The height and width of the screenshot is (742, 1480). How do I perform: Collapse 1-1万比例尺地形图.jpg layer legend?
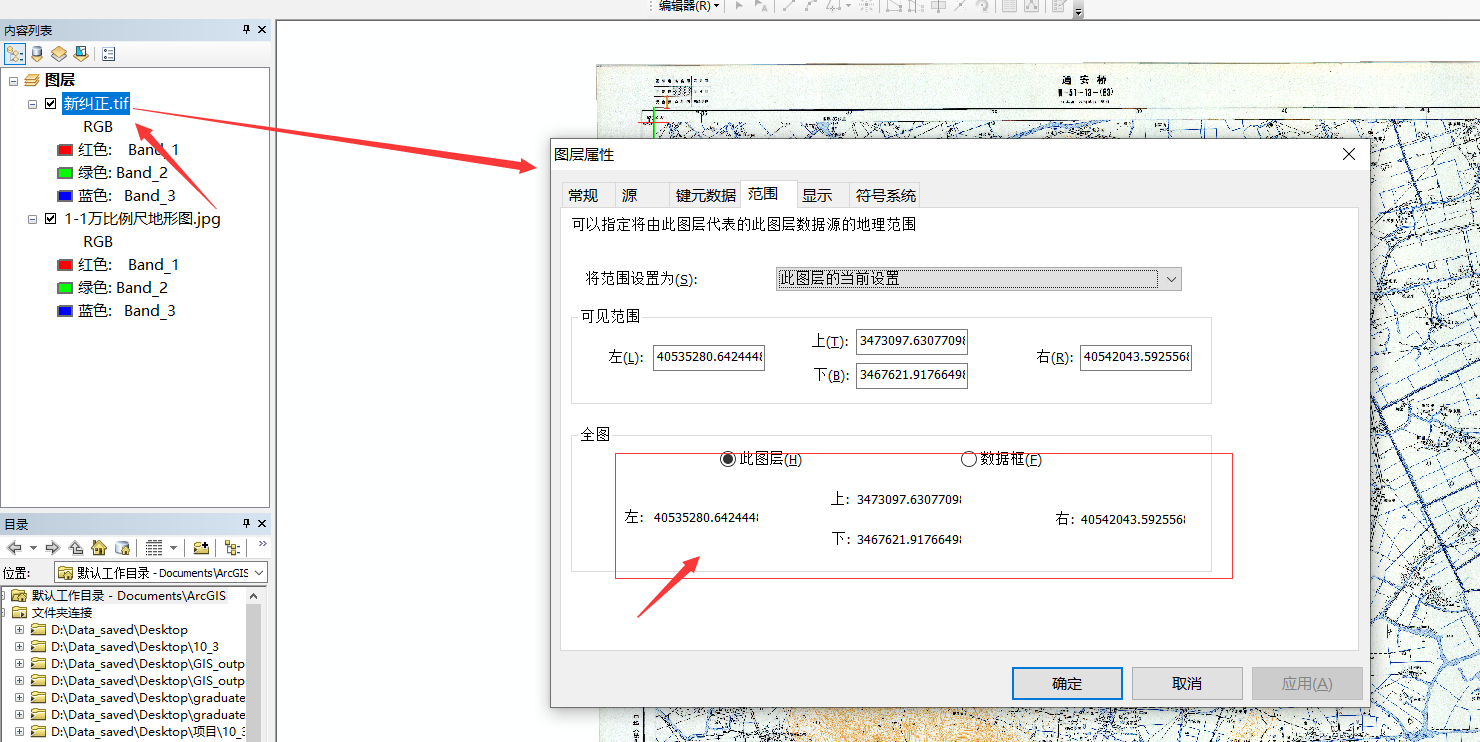click(x=32, y=219)
